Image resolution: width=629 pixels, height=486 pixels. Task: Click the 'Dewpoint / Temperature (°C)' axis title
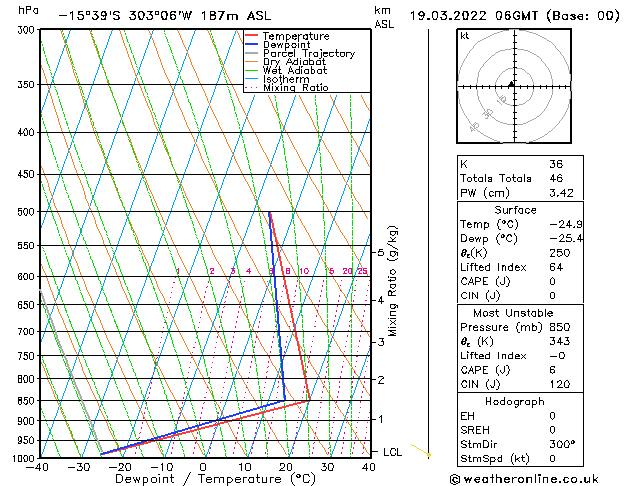(215, 479)
